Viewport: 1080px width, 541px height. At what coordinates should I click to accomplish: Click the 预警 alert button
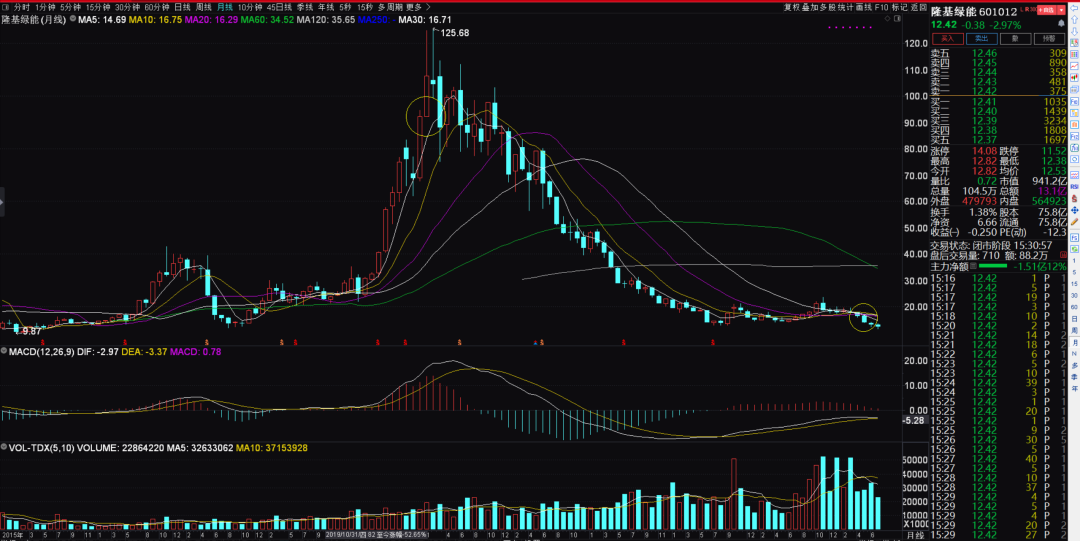click(x=1049, y=39)
